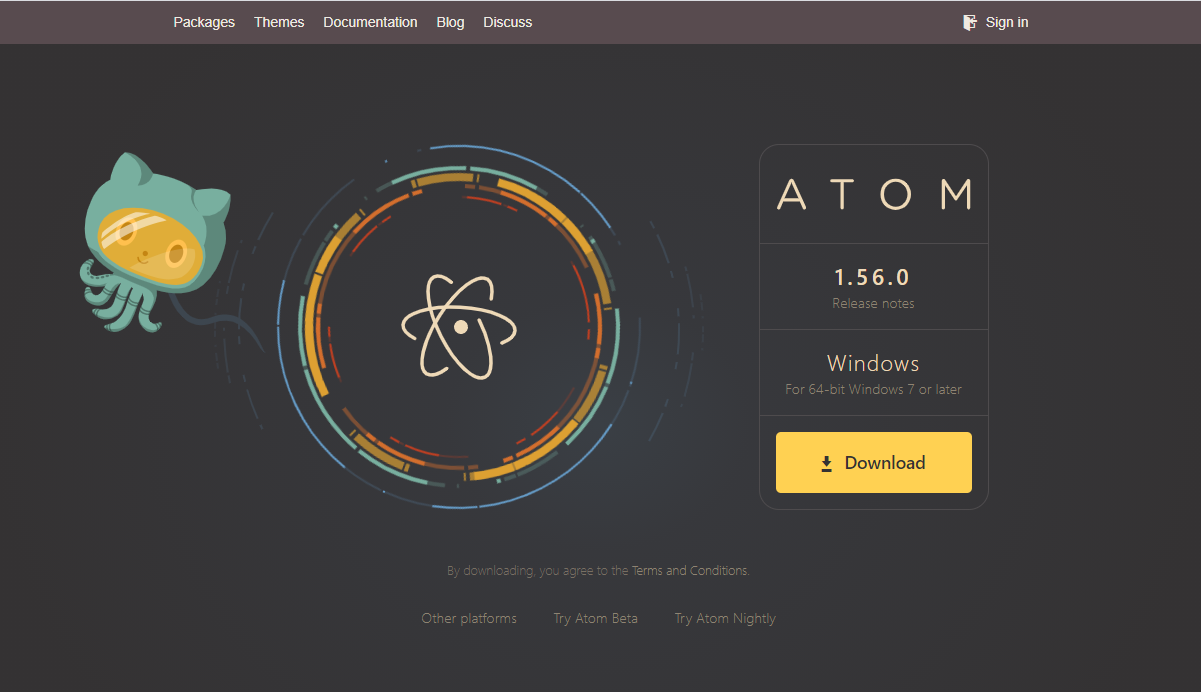
Task: Open the Discuss forum link
Action: [508, 22]
